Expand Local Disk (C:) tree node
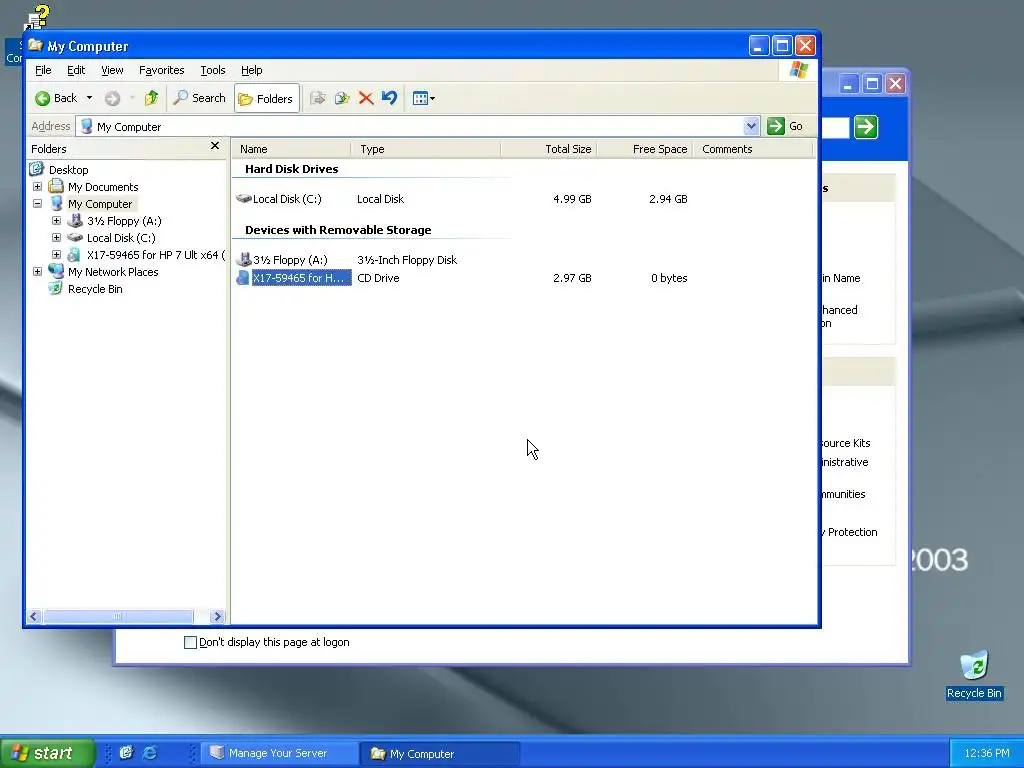The image size is (1024, 768). coord(56,238)
